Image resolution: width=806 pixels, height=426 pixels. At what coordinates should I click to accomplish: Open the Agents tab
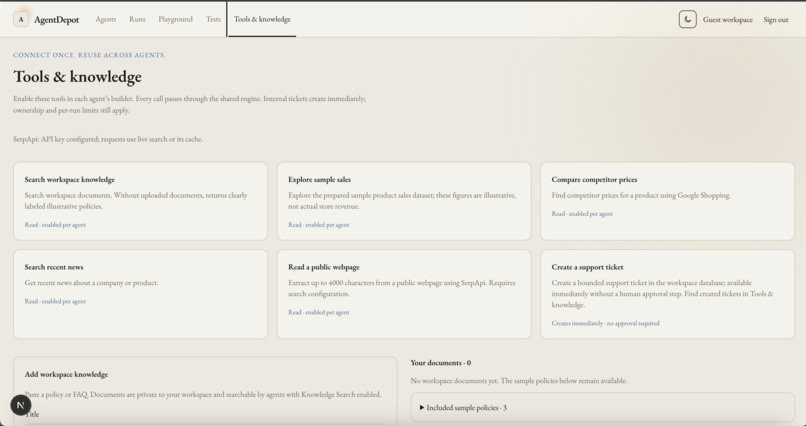click(105, 19)
